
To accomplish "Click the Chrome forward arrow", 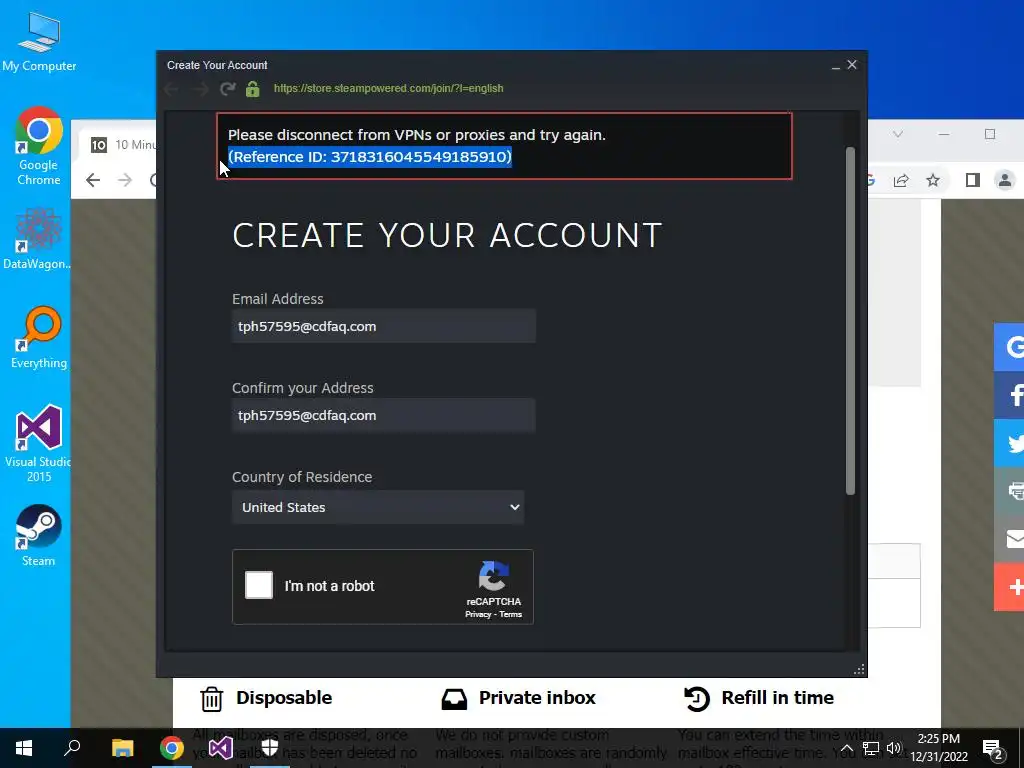I will pyautogui.click(x=125, y=180).
